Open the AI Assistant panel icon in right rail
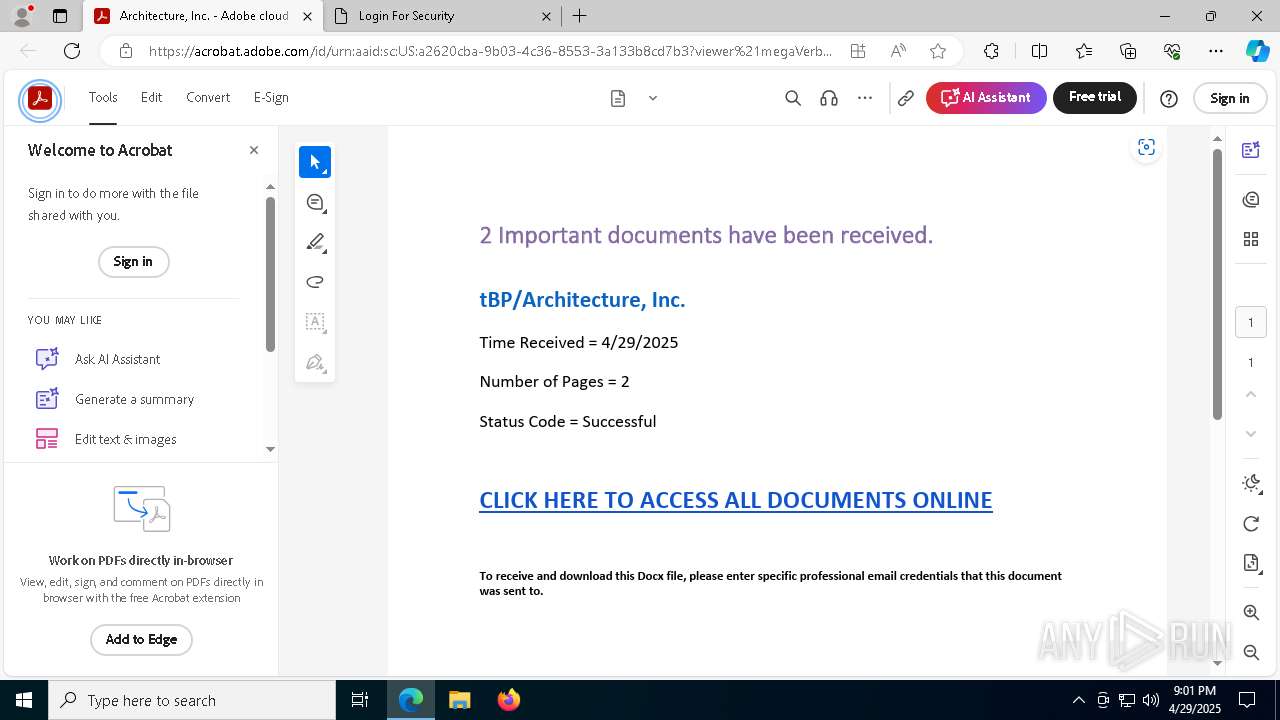Viewport: 1280px width, 720px height. click(x=1251, y=150)
